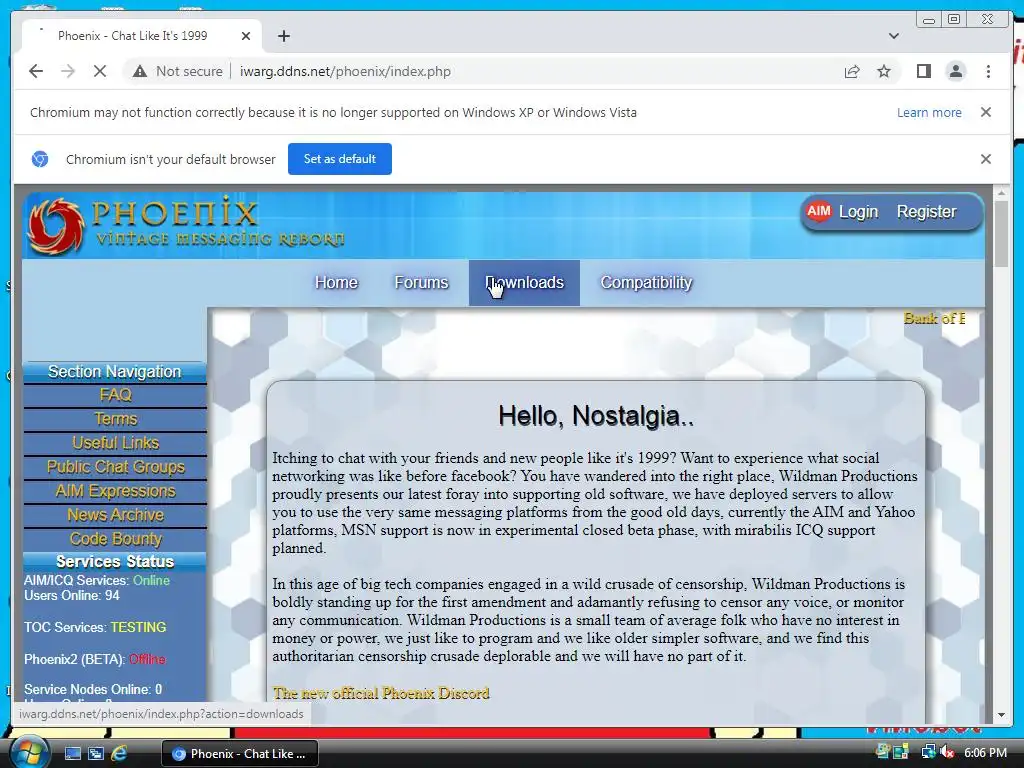Image resolution: width=1024 pixels, height=768 pixels.
Task: Close the Phoenix tab
Action: point(246,36)
